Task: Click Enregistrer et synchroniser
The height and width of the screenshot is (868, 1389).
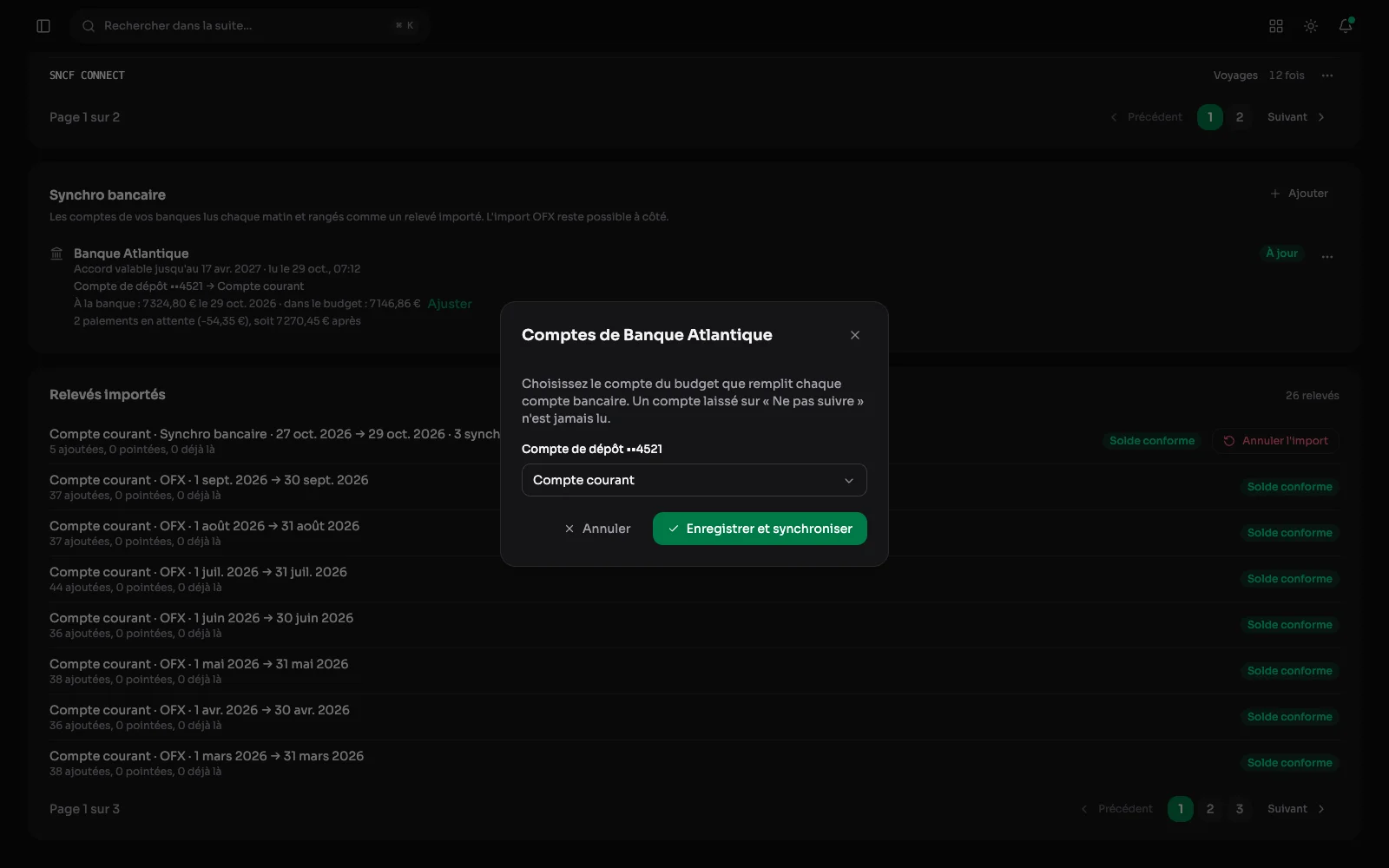Action: click(760, 529)
